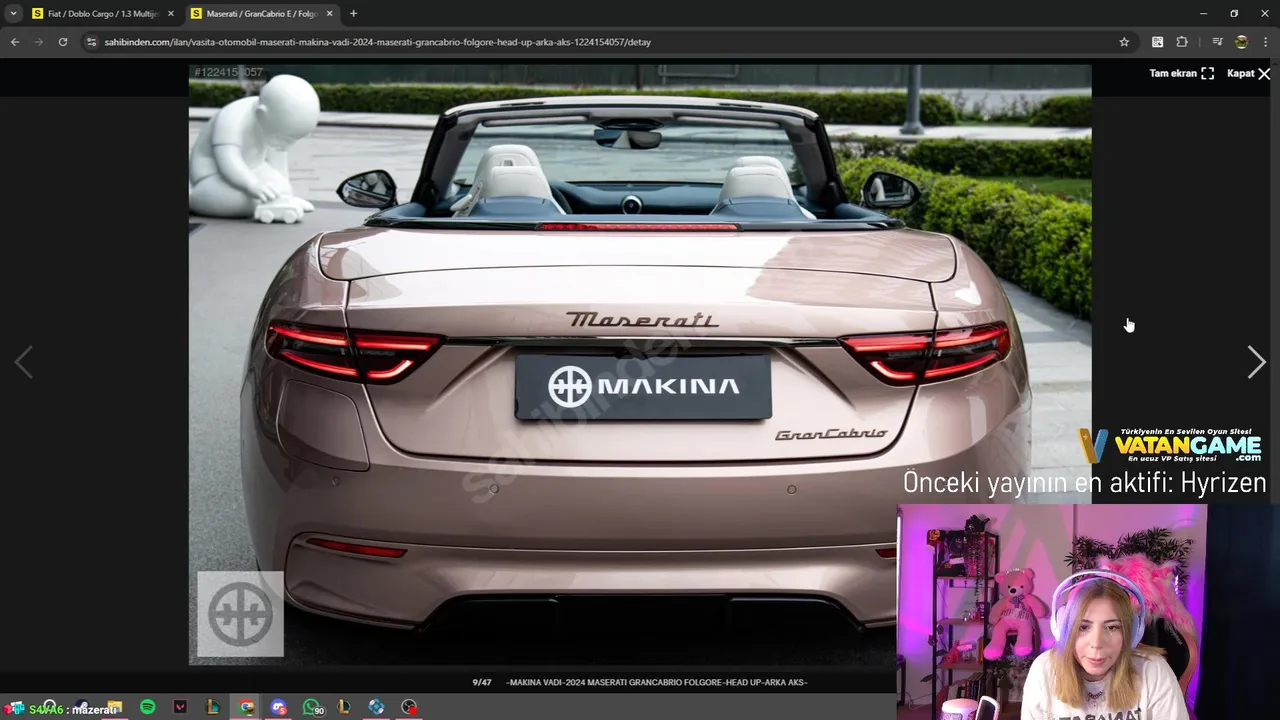Open Valorant from the taskbar
This screenshot has height=720, width=1280.
click(180, 707)
